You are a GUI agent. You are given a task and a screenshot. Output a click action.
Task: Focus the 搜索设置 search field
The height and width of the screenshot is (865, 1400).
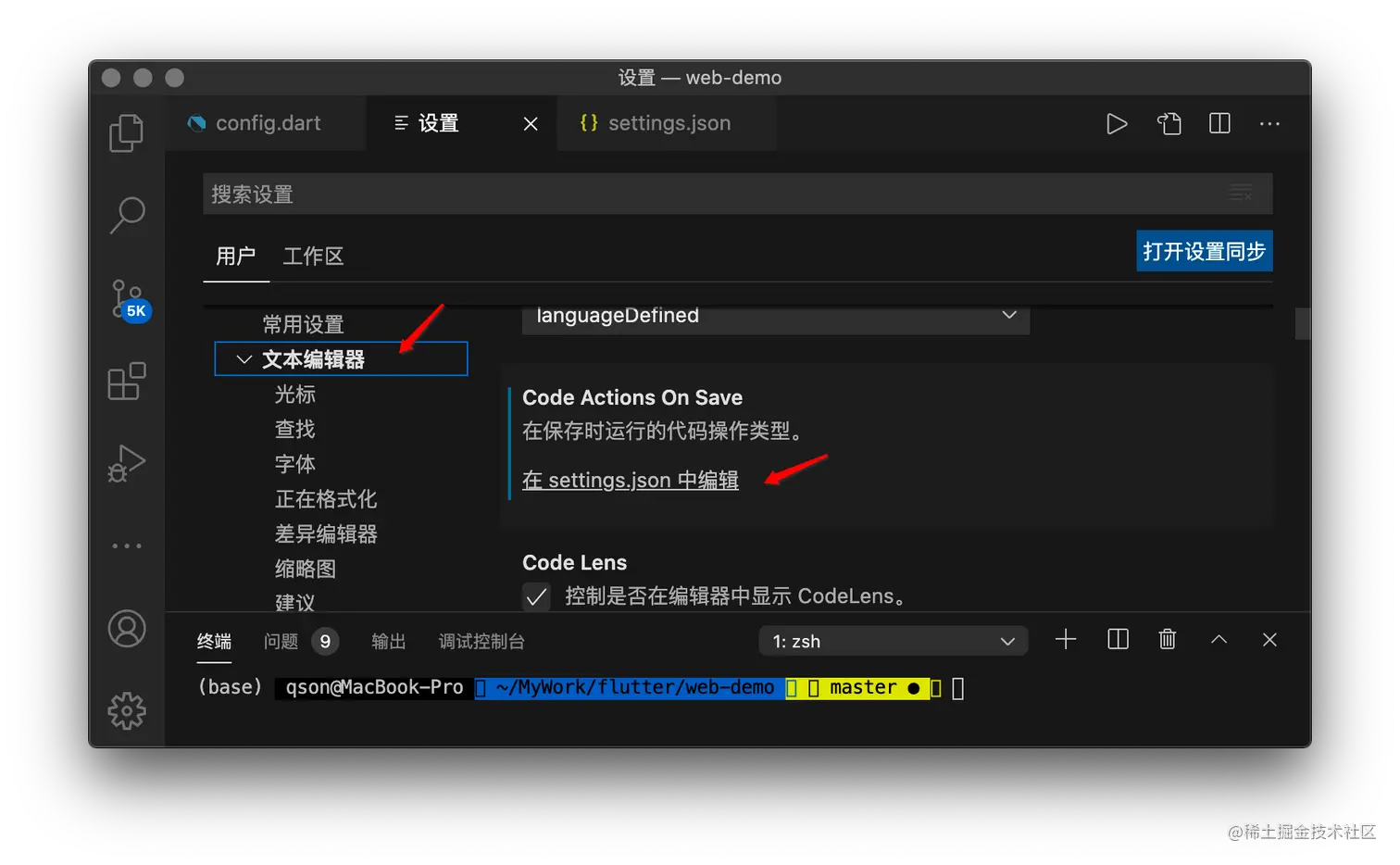point(737,194)
